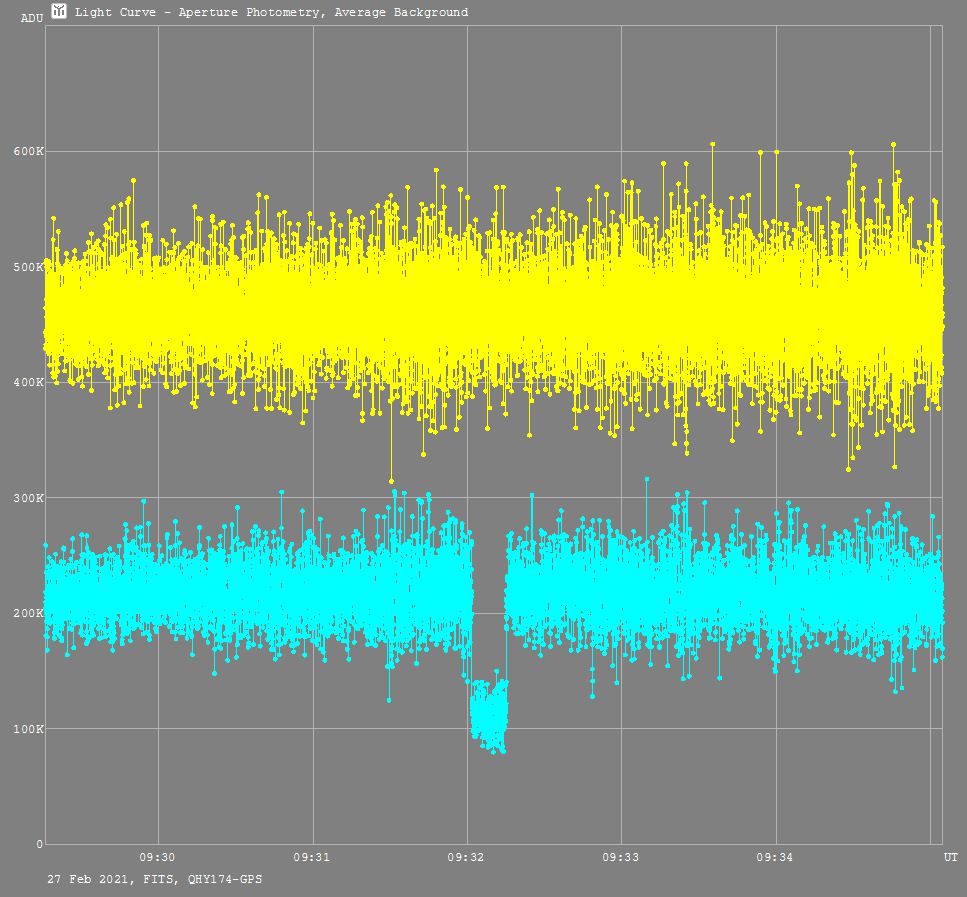The image size is (967, 897).
Task: Click the 09:33 time axis label
Action: click(x=620, y=857)
